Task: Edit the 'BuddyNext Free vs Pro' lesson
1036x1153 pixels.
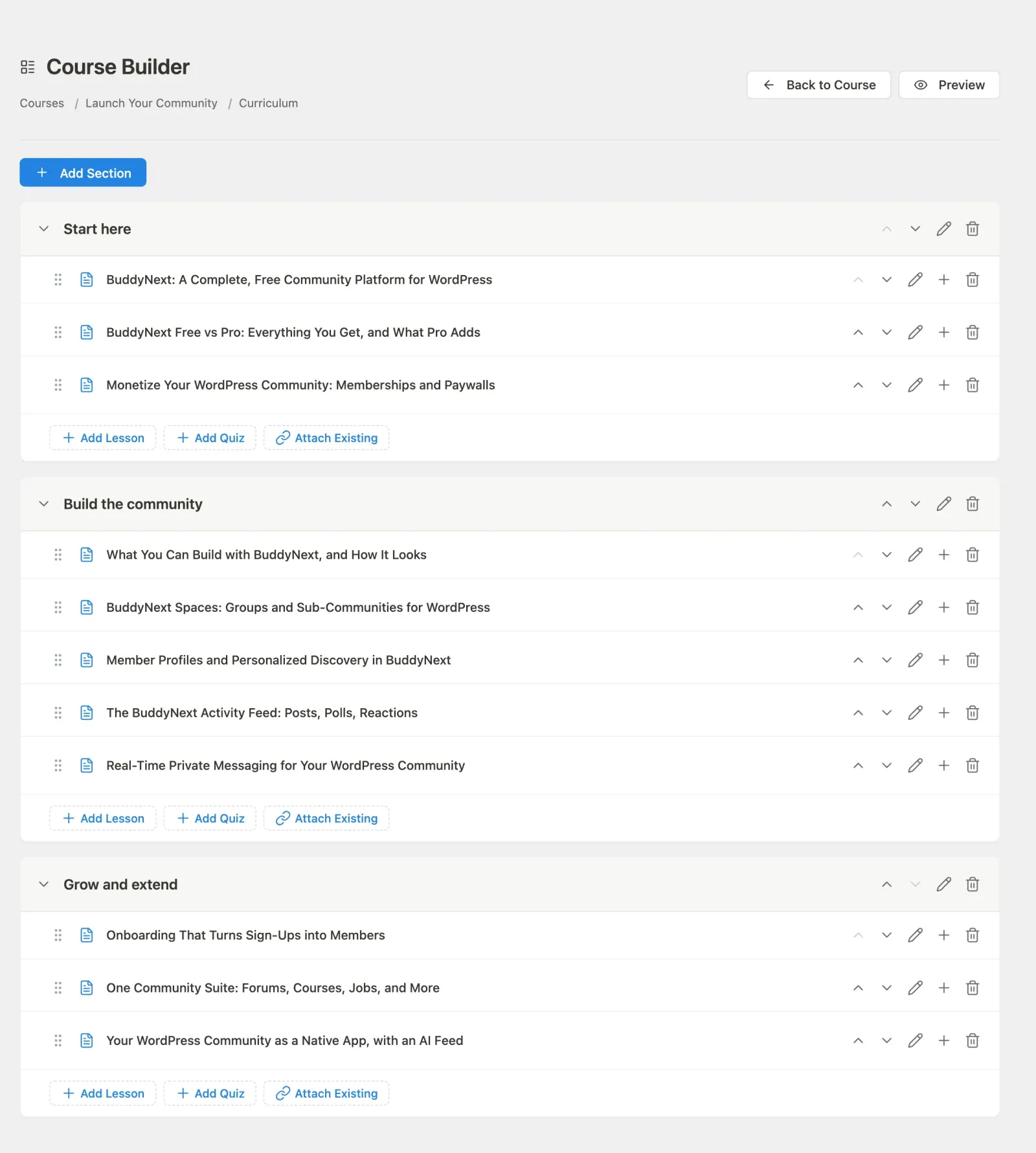Action: pyautogui.click(x=915, y=333)
